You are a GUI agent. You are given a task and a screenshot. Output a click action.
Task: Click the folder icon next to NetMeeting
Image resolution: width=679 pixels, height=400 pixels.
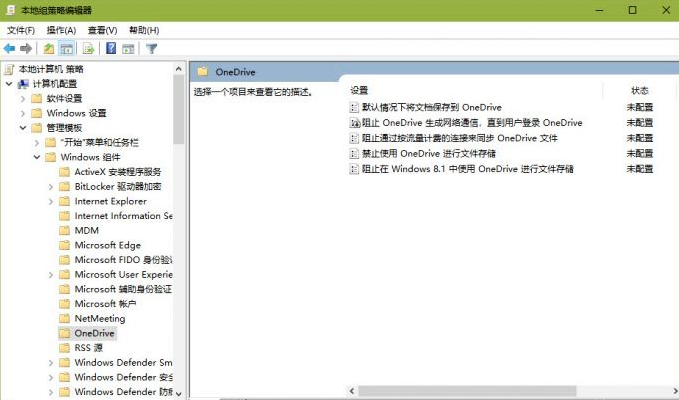point(64,318)
